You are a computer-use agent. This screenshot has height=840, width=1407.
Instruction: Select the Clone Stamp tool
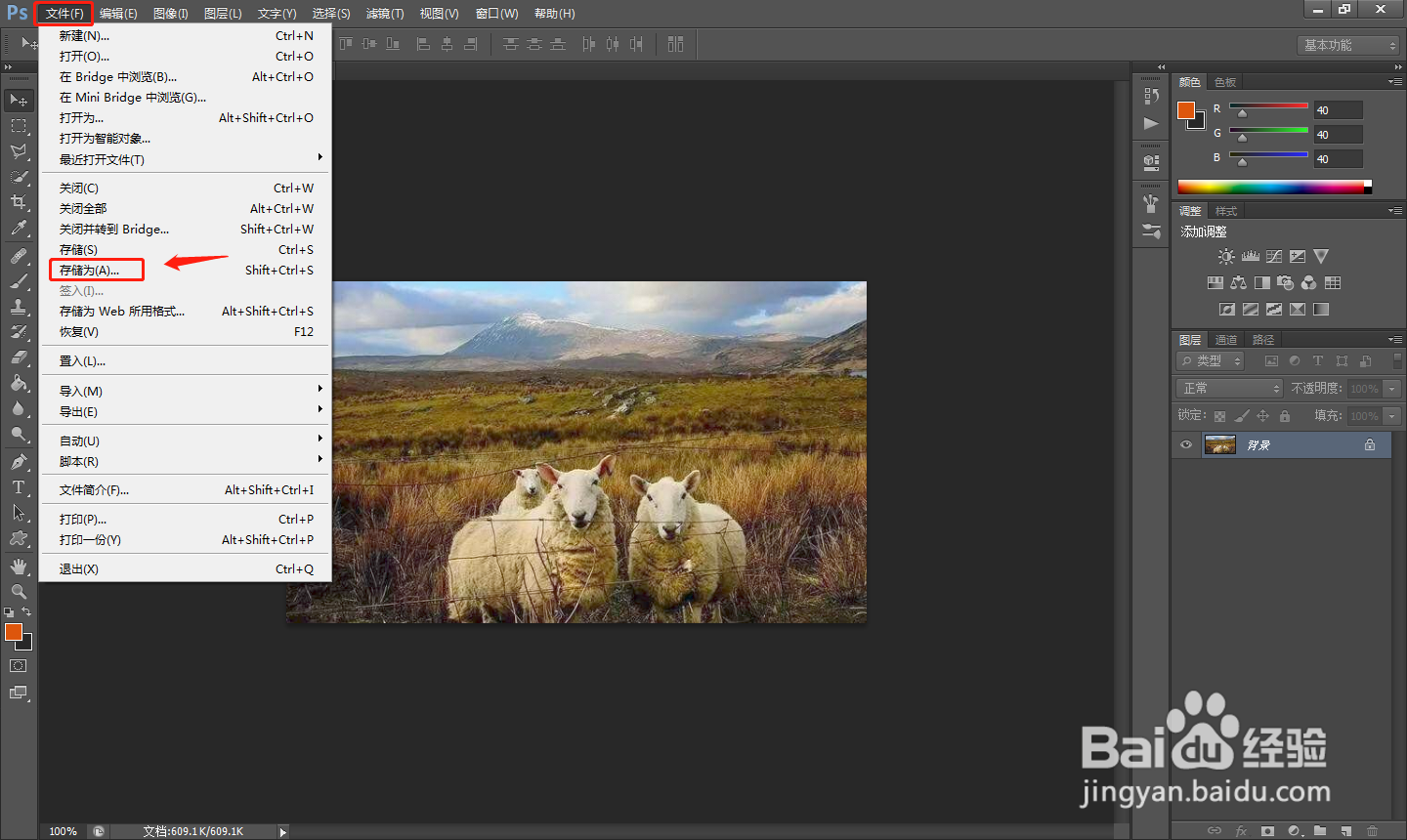[x=19, y=307]
